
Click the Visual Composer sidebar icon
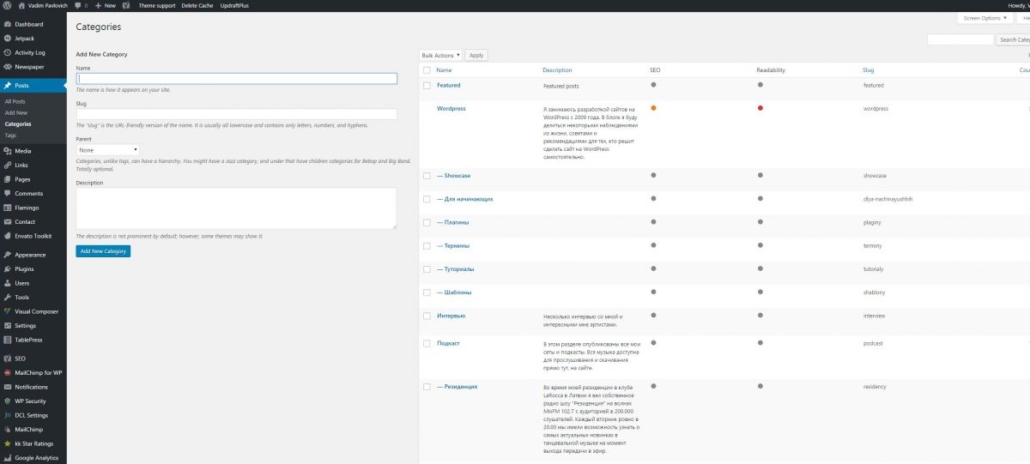(x=7, y=311)
